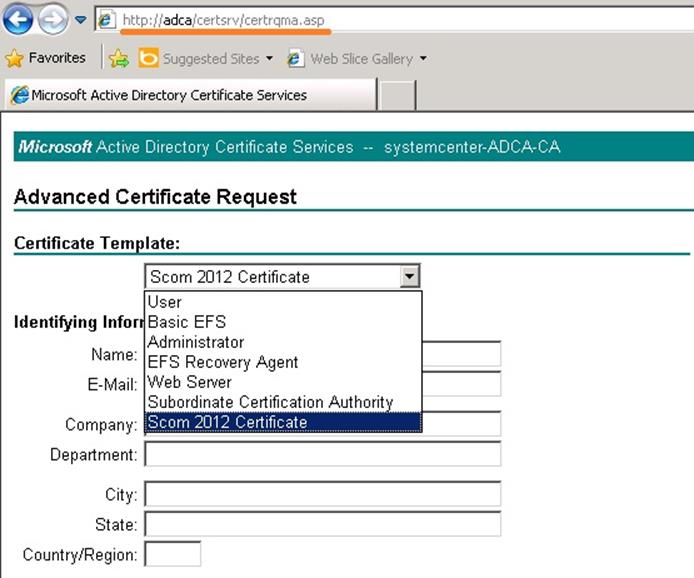Click the Certificate Template dropdown arrow
This screenshot has height=578, width=694.
409,277
